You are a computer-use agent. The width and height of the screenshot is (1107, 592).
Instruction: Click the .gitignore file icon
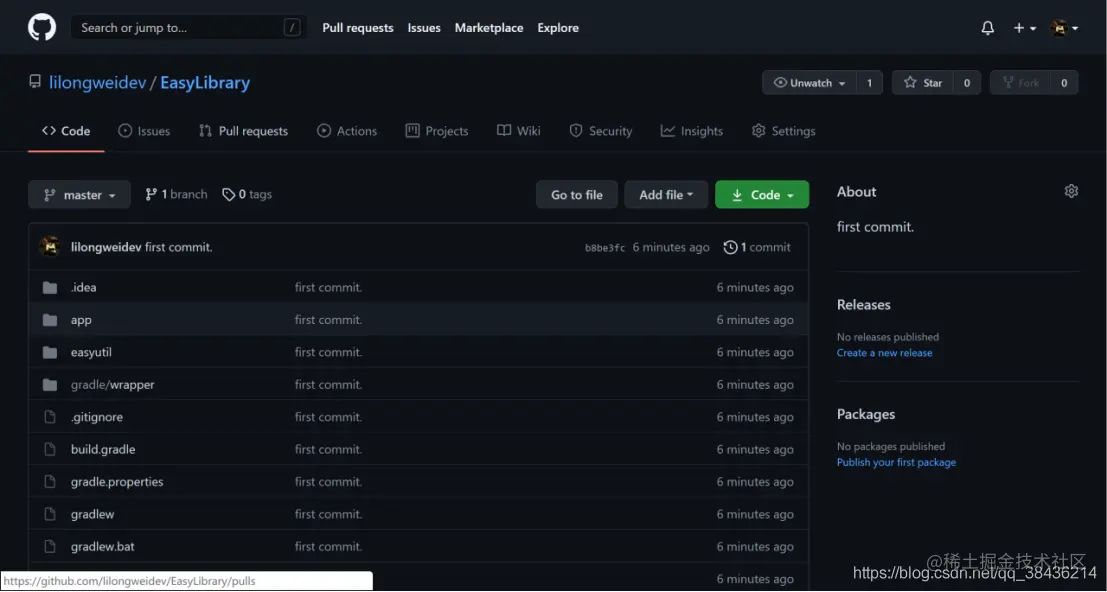click(x=49, y=417)
